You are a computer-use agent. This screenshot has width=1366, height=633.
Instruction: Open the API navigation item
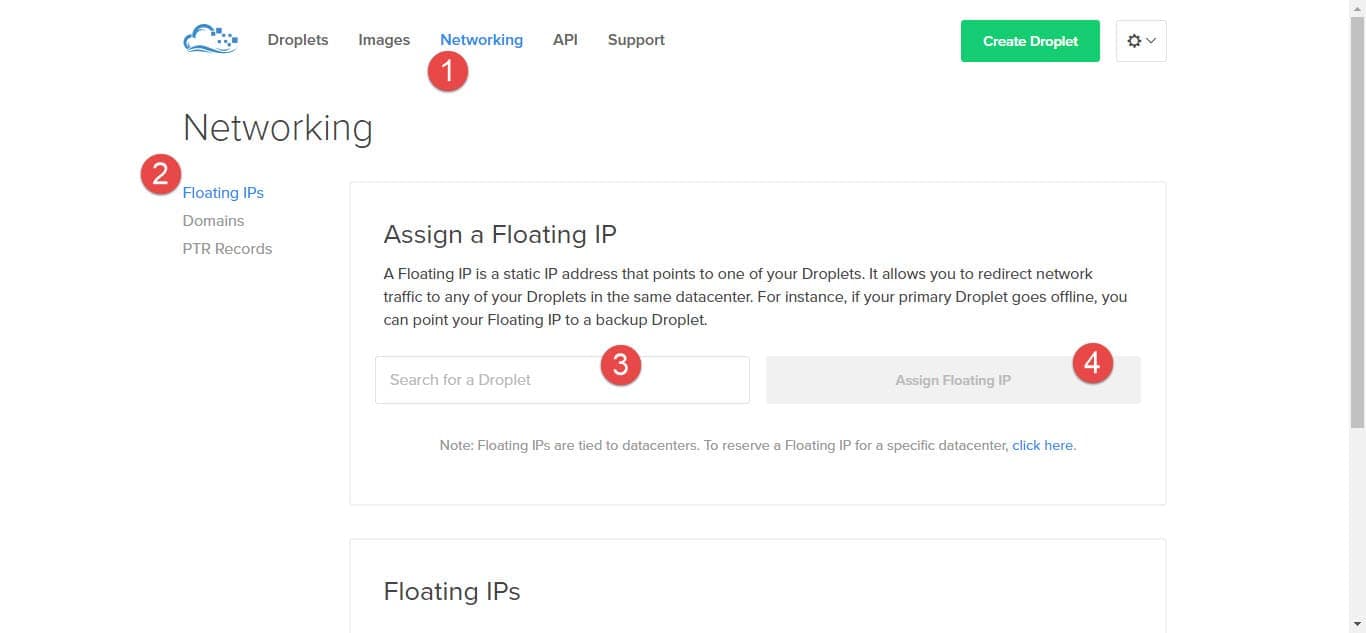click(565, 40)
